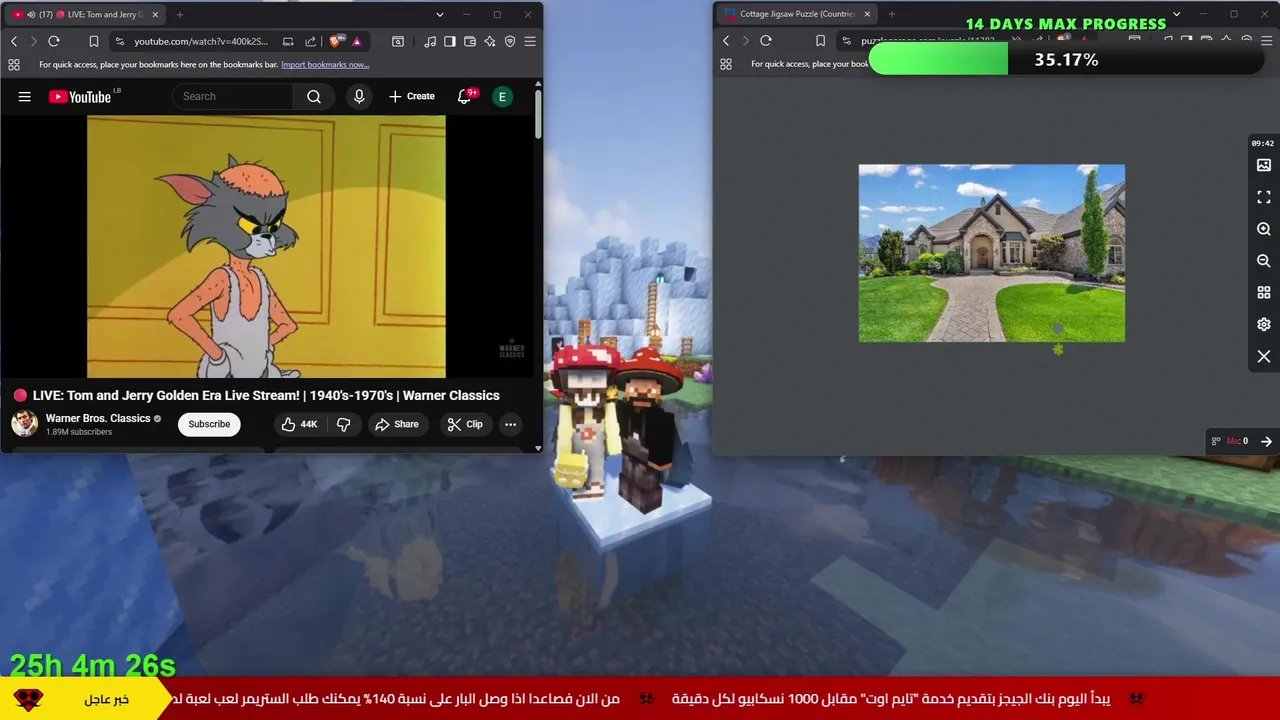Click the YouTube magnifier search button

tap(314, 96)
